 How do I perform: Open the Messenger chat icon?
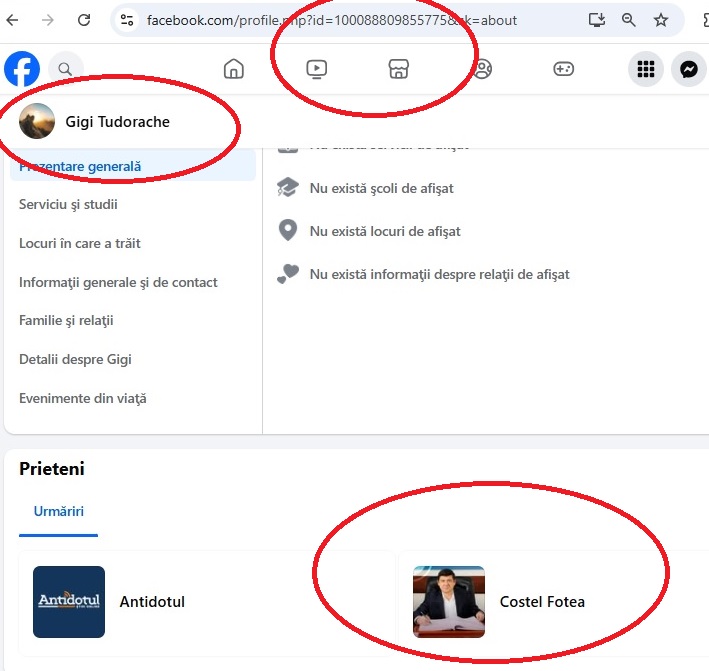coord(689,69)
